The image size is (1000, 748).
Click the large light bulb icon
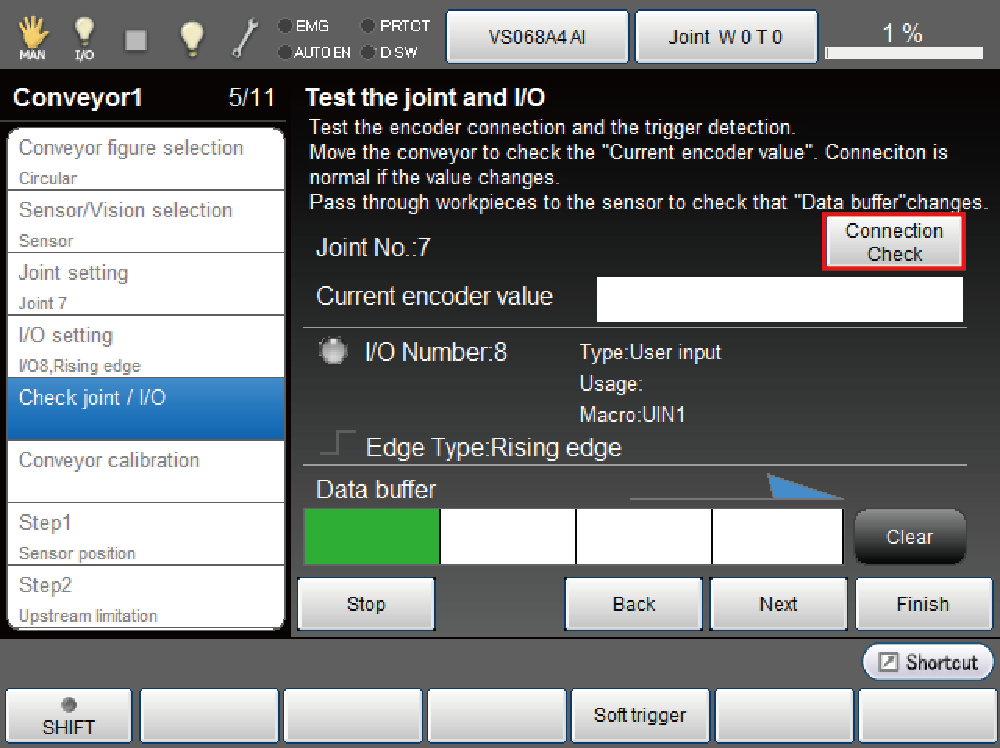[x=191, y=38]
